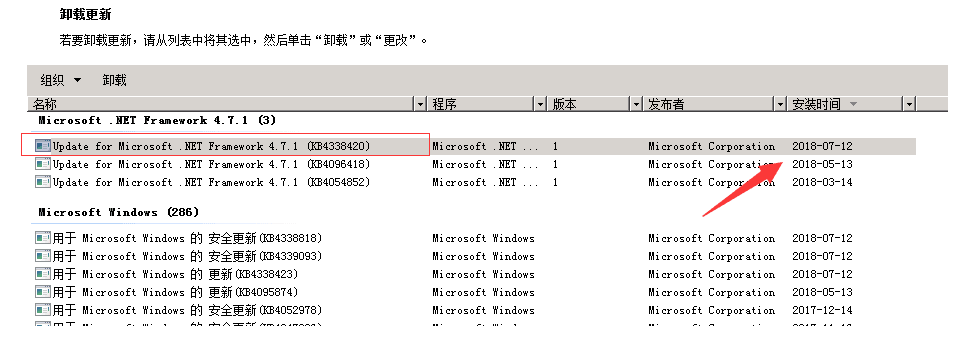Open the 版本 column filter dropdown
This screenshot has width=967, height=362.
click(636, 104)
